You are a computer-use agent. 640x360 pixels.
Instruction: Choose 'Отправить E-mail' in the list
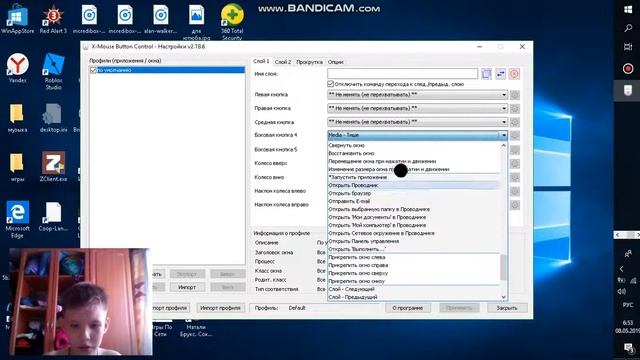[x=413, y=201]
